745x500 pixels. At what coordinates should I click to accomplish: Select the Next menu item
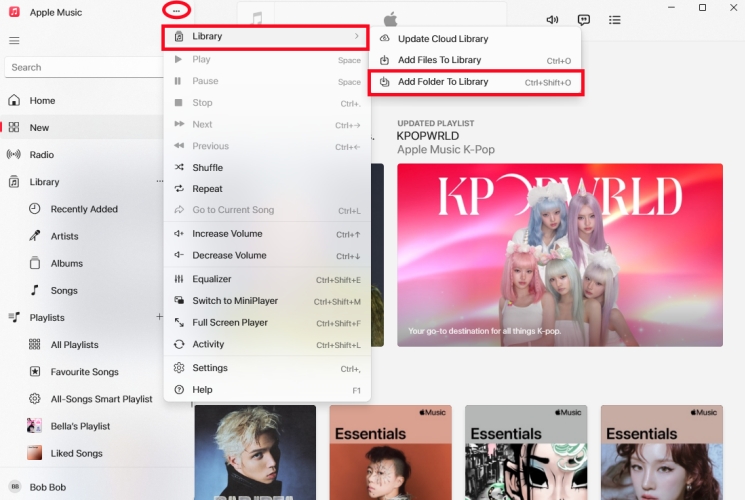pos(267,125)
